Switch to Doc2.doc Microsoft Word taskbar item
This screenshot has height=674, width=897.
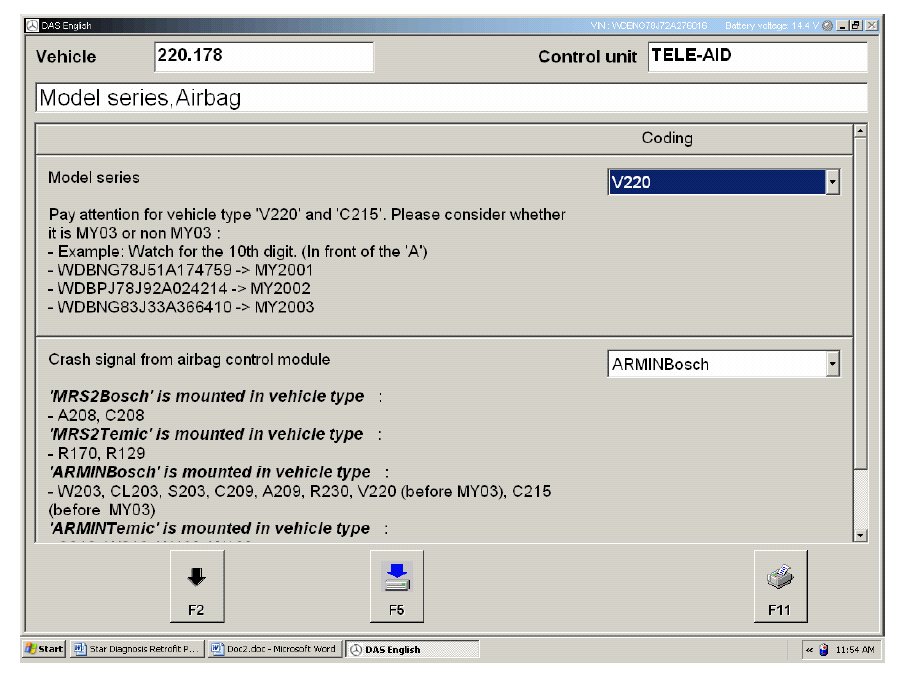coord(274,649)
